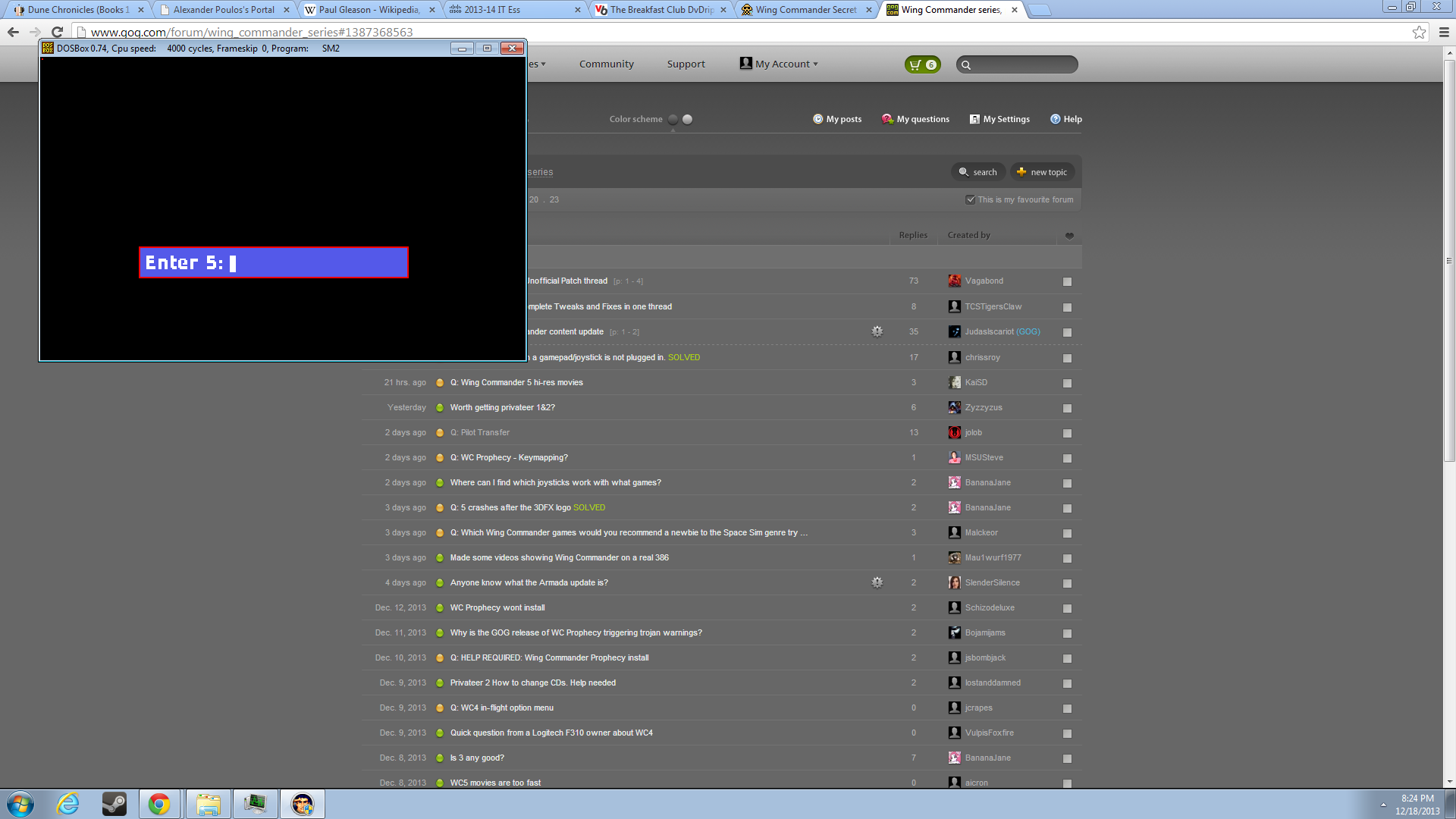1456x819 pixels.
Task: Switch to The Breakfast Club DvDrip tab
Action: 661,10
